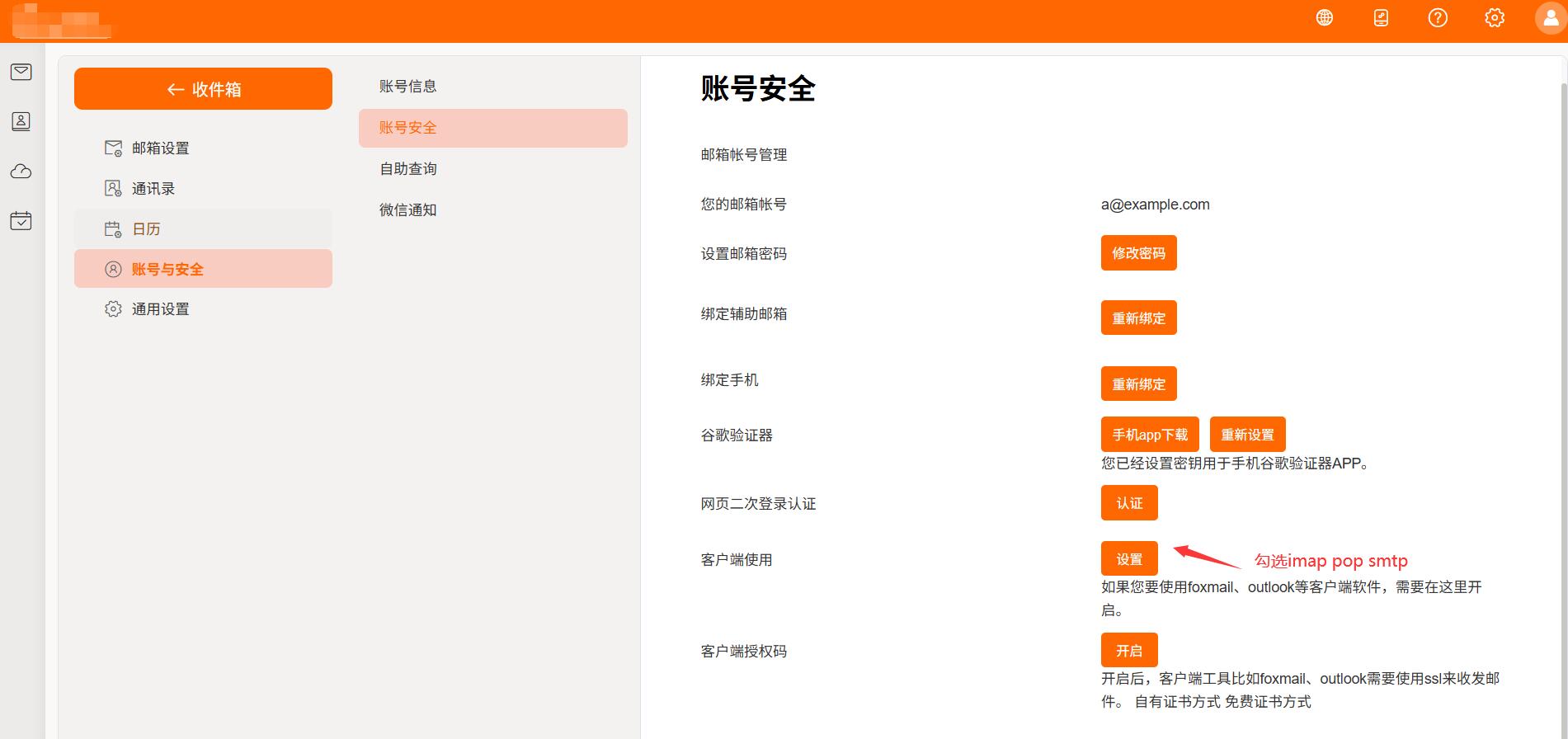The height and width of the screenshot is (739, 1568).
Task: Switch to the 微信通知 tab
Action: [x=407, y=210]
